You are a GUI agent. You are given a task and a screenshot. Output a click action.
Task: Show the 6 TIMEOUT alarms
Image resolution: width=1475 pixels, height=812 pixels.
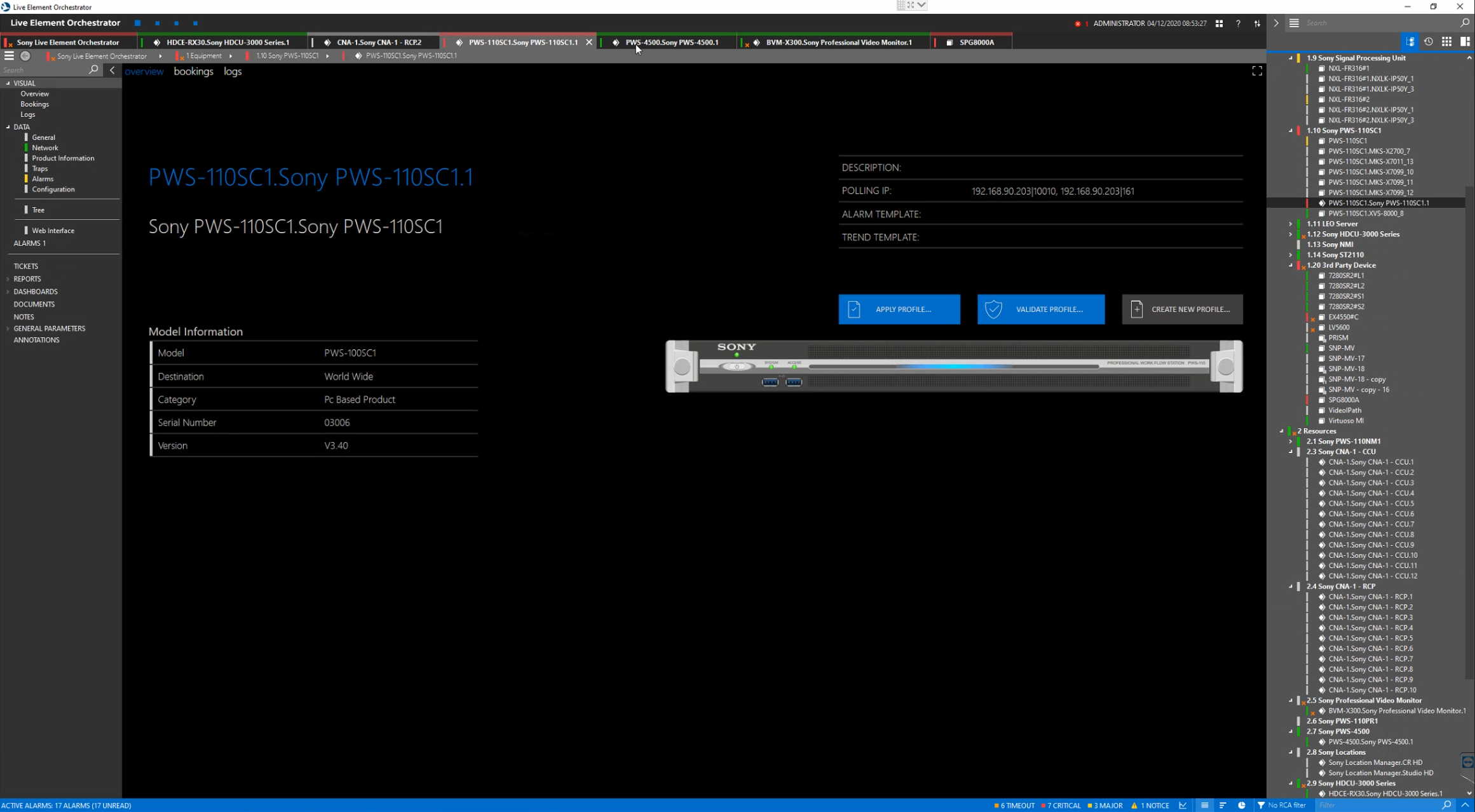(x=1014, y=805)
